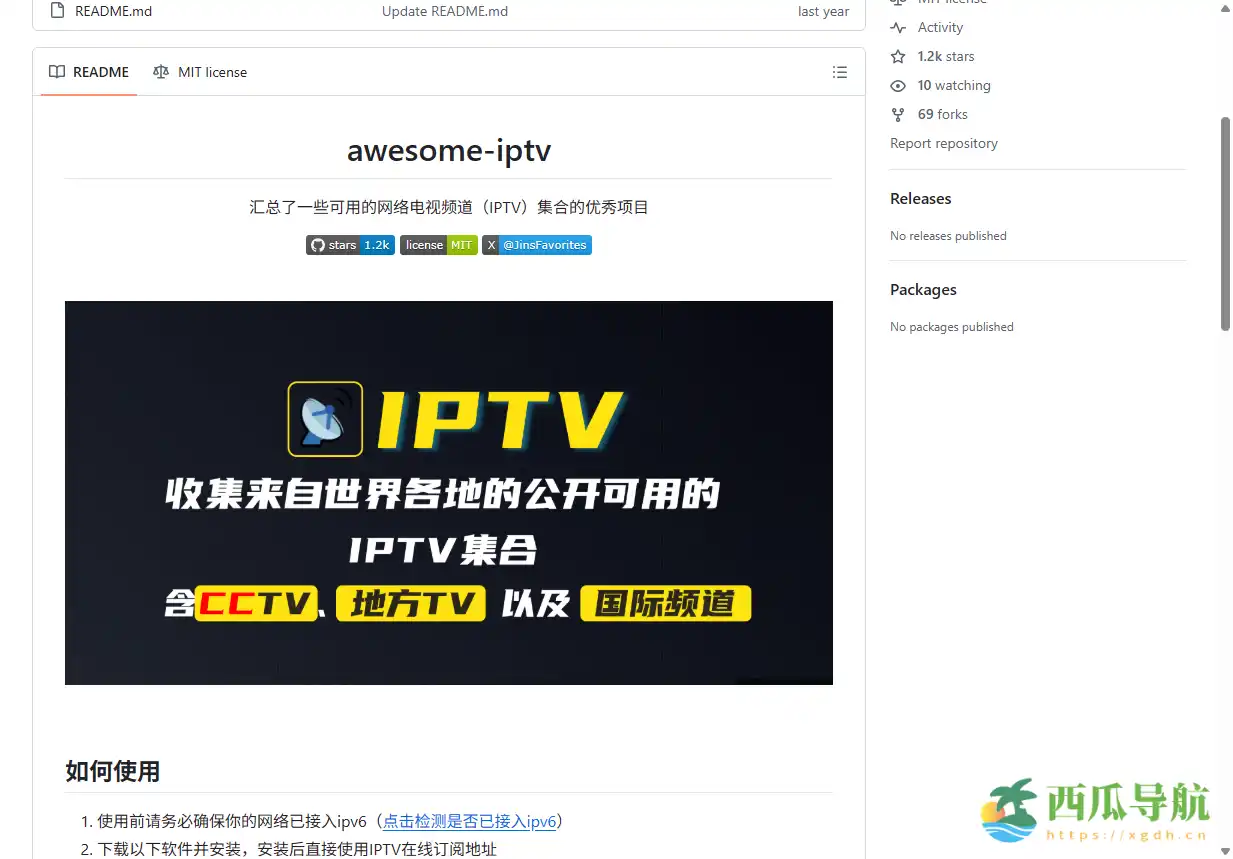The height and width of the screenshot is (859, 1233).
Task: Click the stars 1.2k badge
Action: click(x=350, y=244)
